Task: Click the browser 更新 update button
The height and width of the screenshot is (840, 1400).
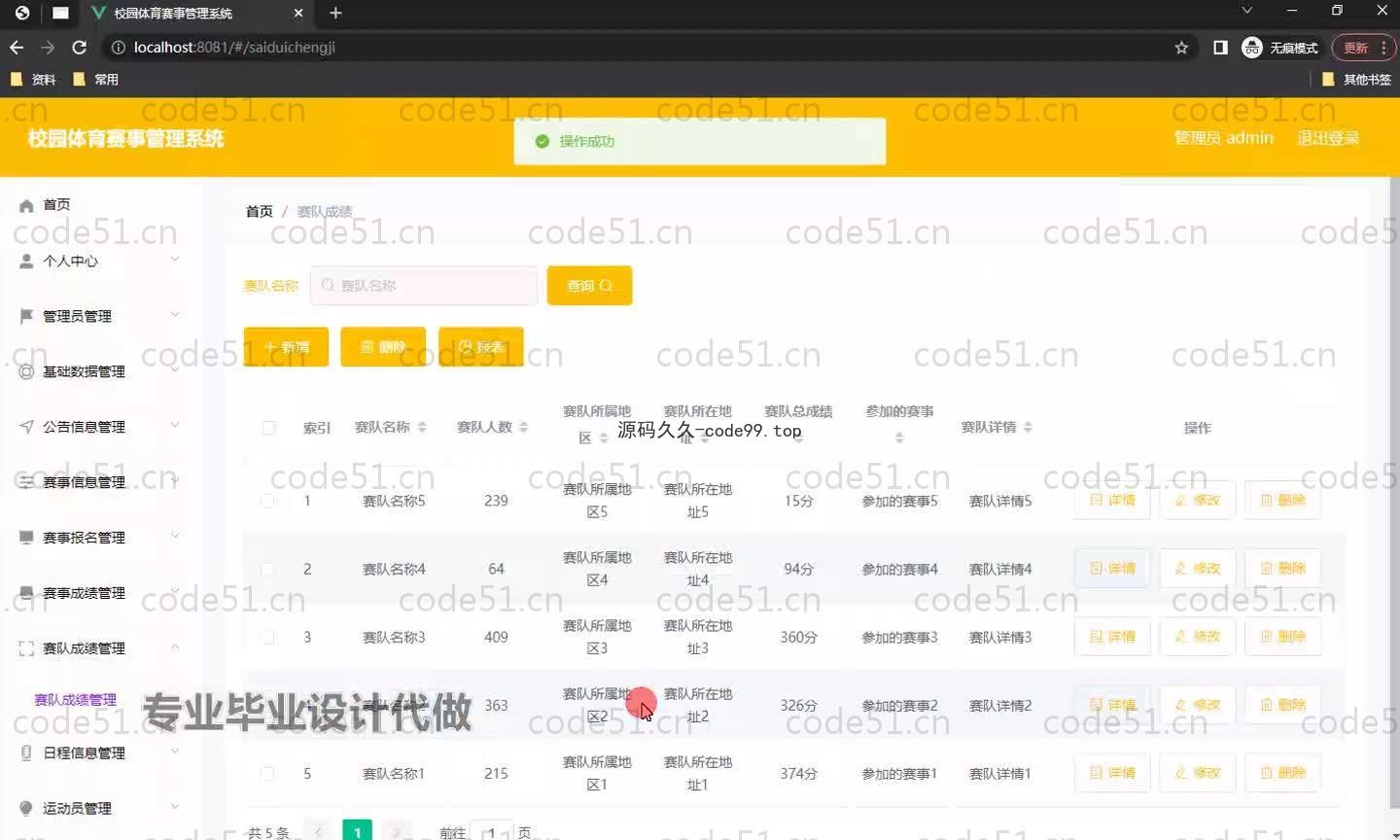Action: coord(1363,48)
